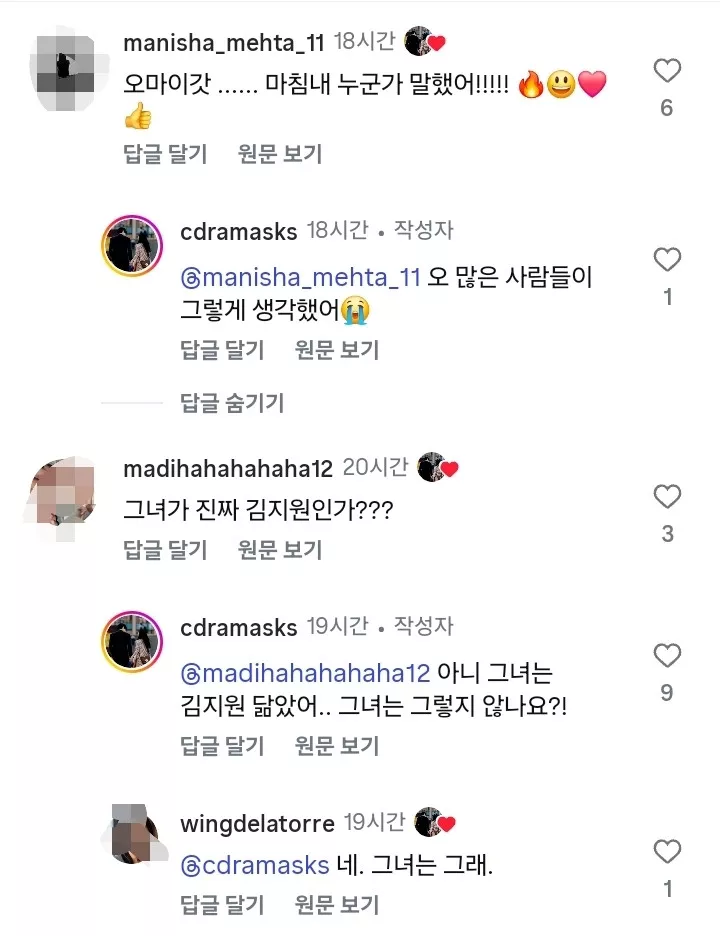
Task: Show original text of madihahahahaha12's comment
Action: [x=280, y=549]
